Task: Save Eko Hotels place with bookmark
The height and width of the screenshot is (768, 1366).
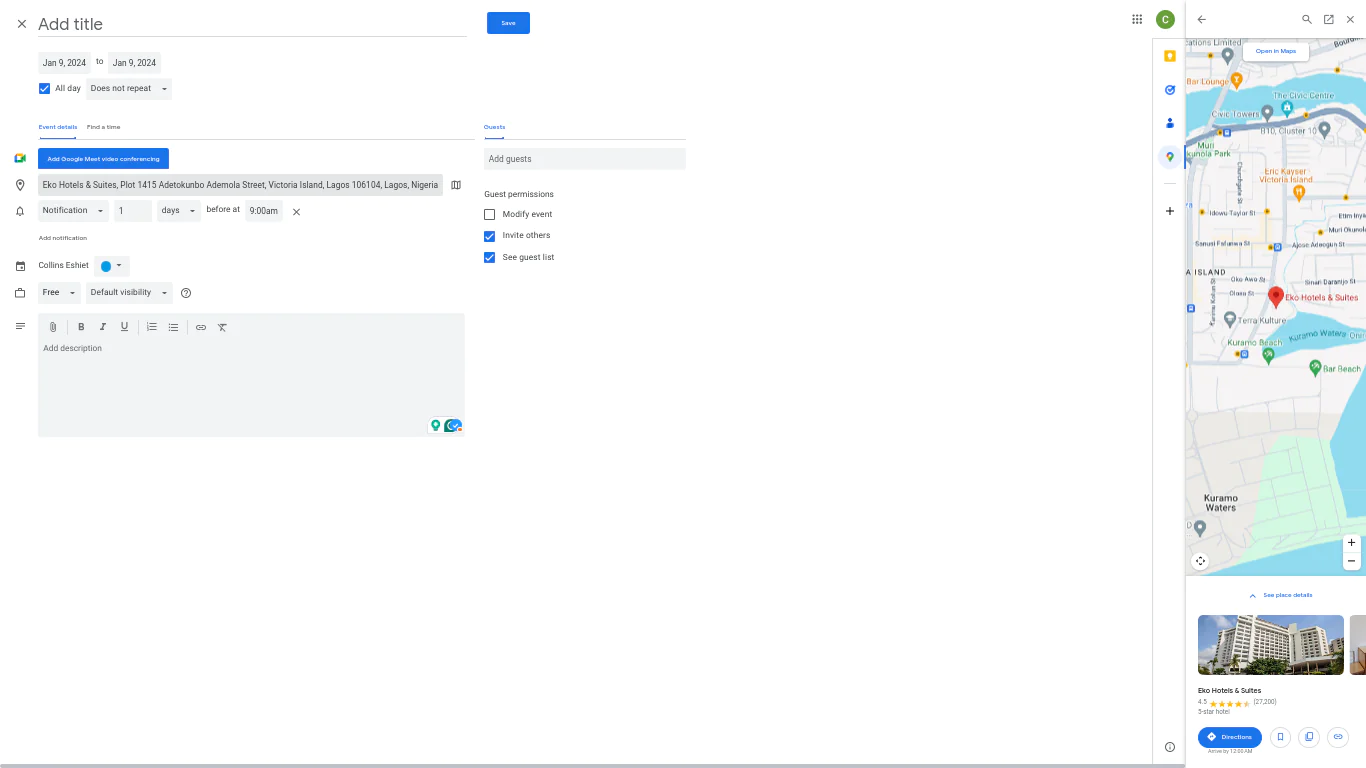Action: pyautogui.click(x=1280, y=737)
